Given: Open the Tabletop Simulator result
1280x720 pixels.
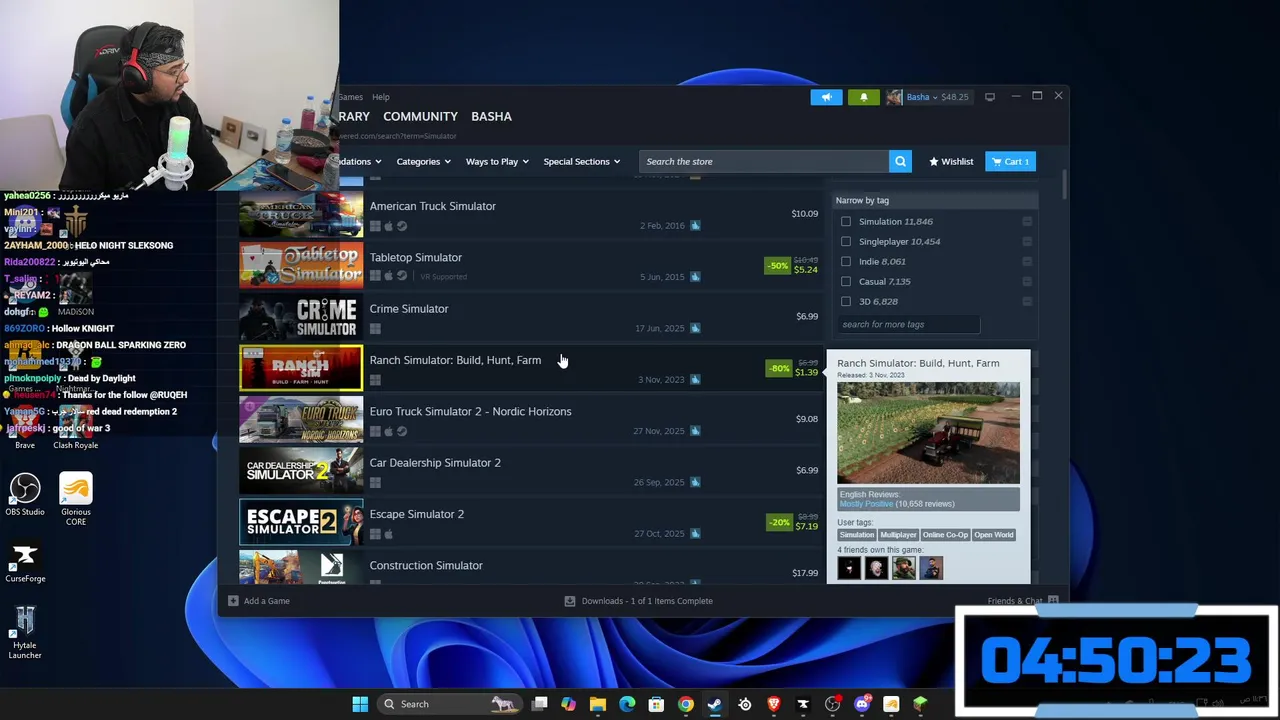Looking at the screenshot, I should 530,266.
